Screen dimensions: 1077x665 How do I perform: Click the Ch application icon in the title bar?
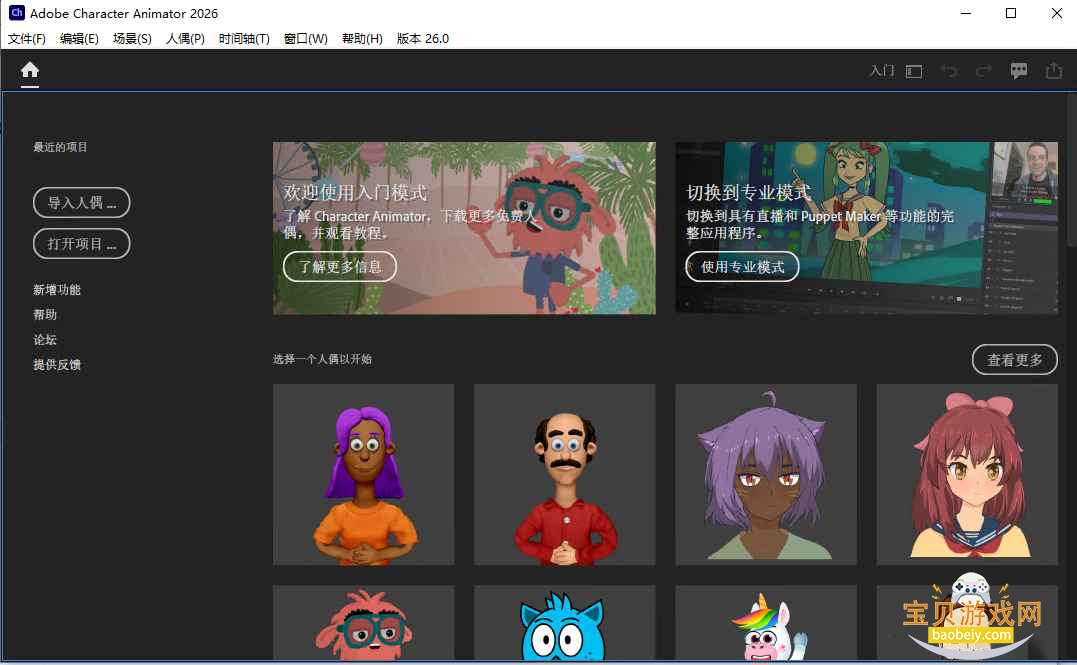coord(16,12)
